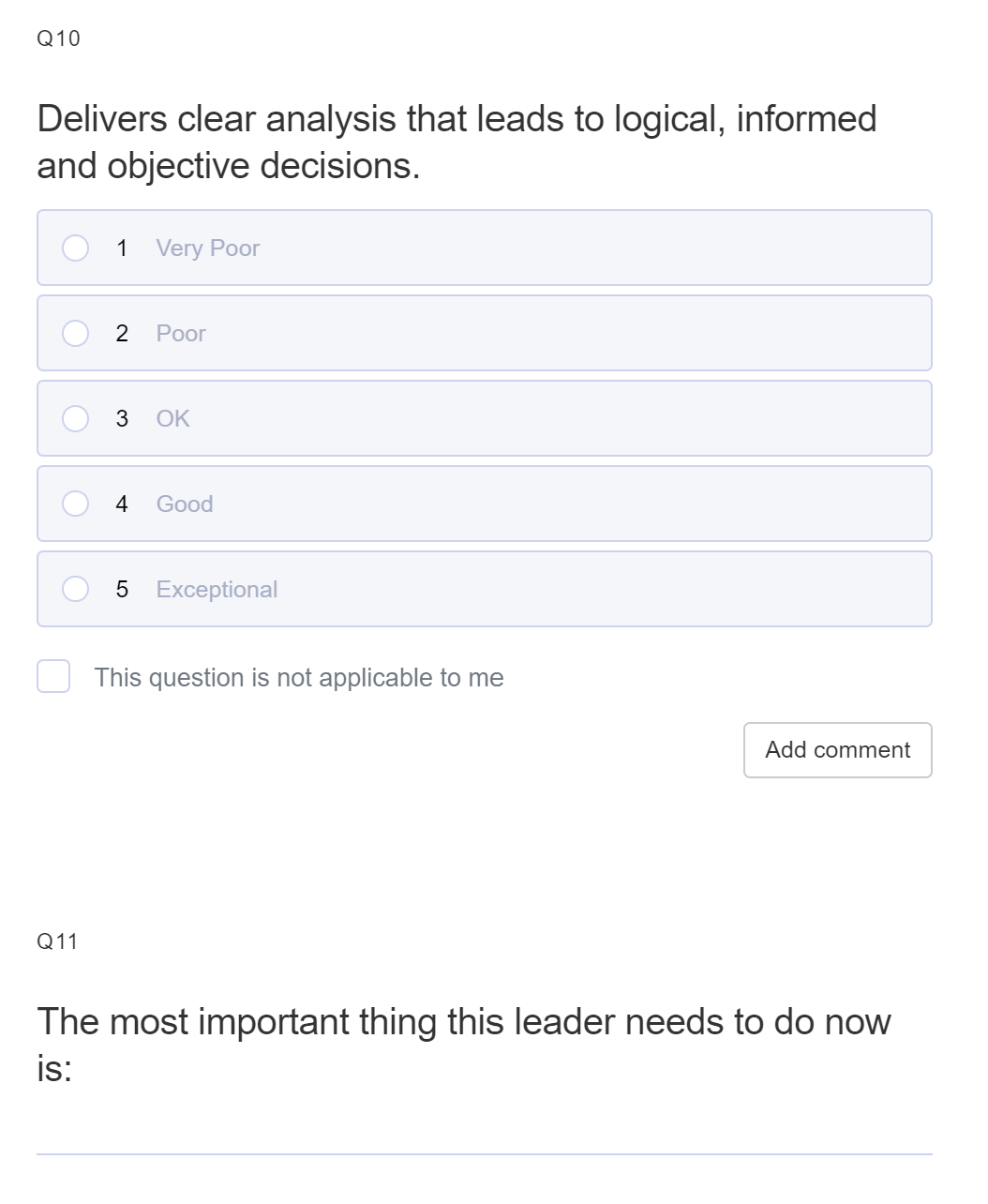Click the 'Very Poor' option label text
This screenshot has width=988, height=1204.
[208, 248]
